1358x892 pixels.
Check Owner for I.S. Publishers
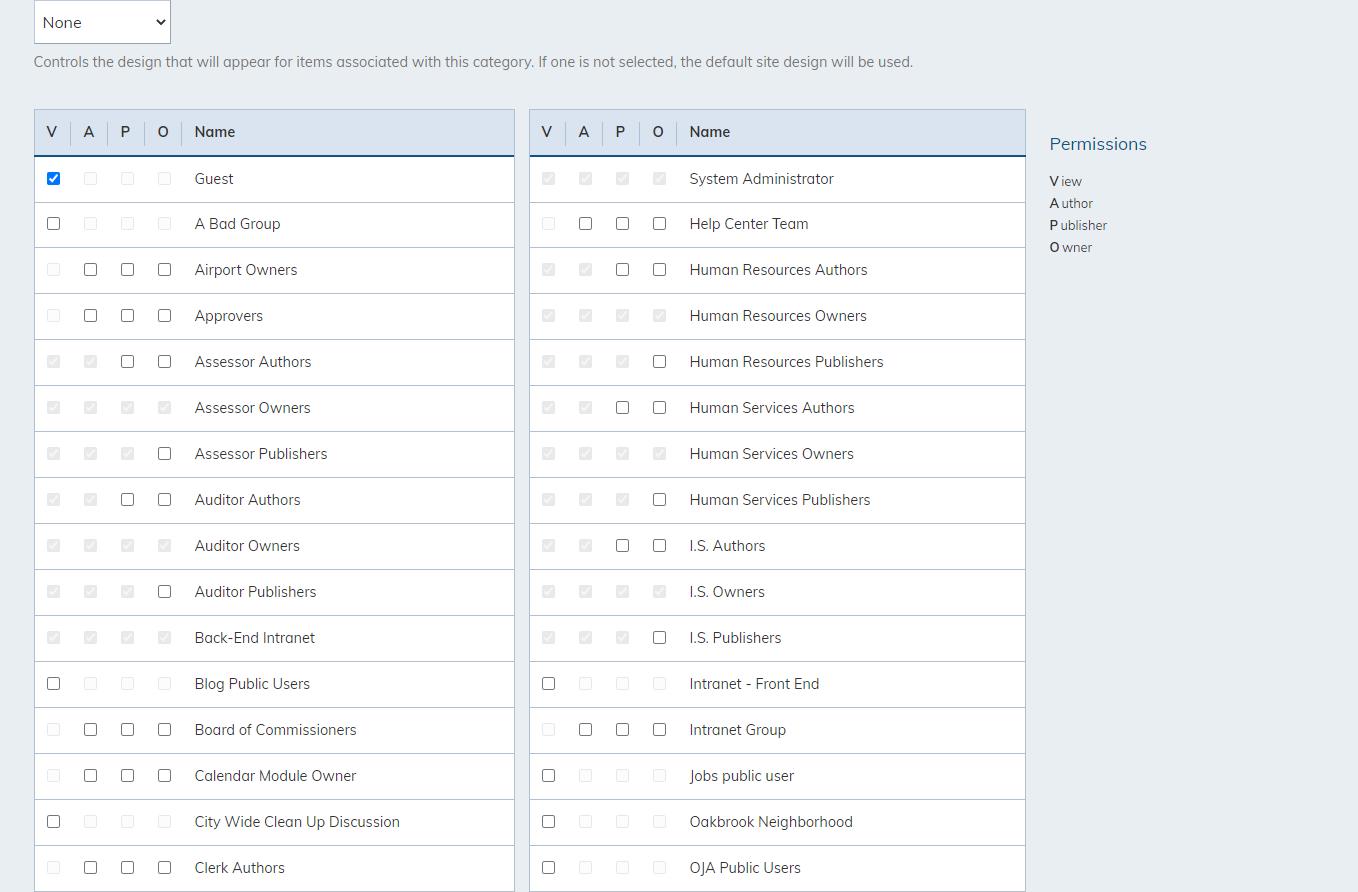[660, 638]
